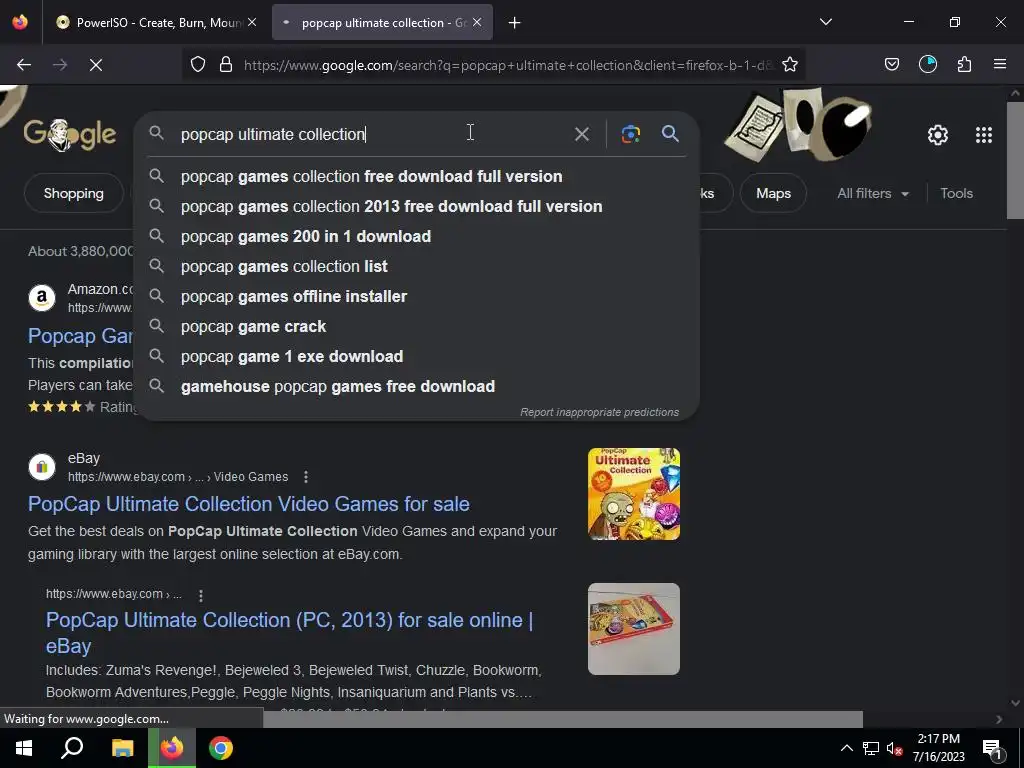This screenshot has height=768, width=1024.
Task: Choose suggestion 'gamehouse popcap games free download'
Action: click(417, 387)
